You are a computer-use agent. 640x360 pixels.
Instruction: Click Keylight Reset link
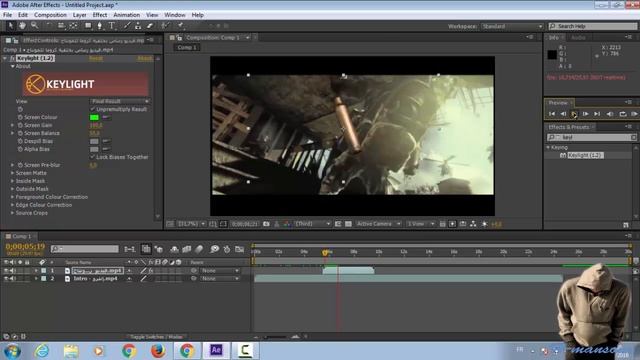tap(96, 58)
